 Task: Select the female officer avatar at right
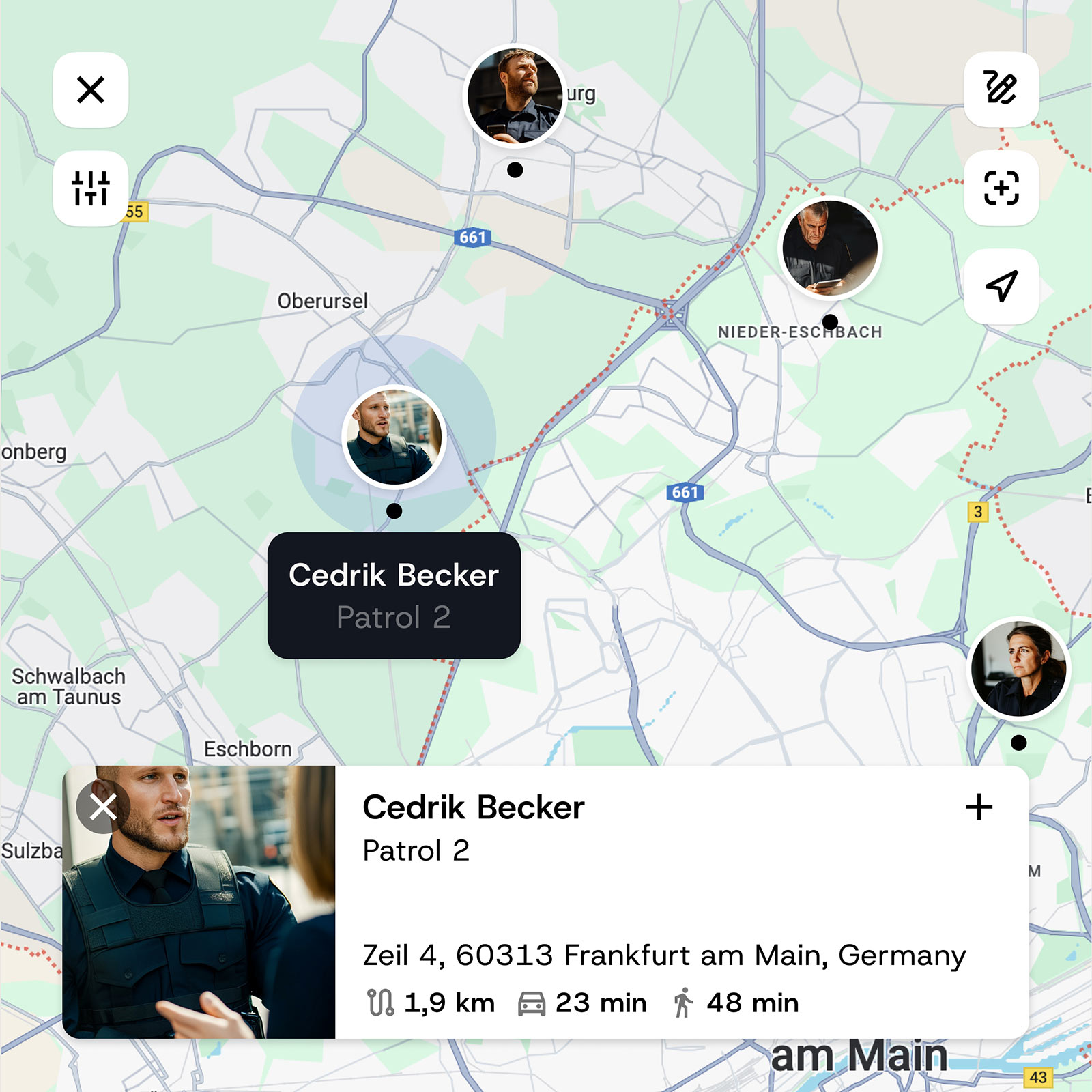[1019, 669]
